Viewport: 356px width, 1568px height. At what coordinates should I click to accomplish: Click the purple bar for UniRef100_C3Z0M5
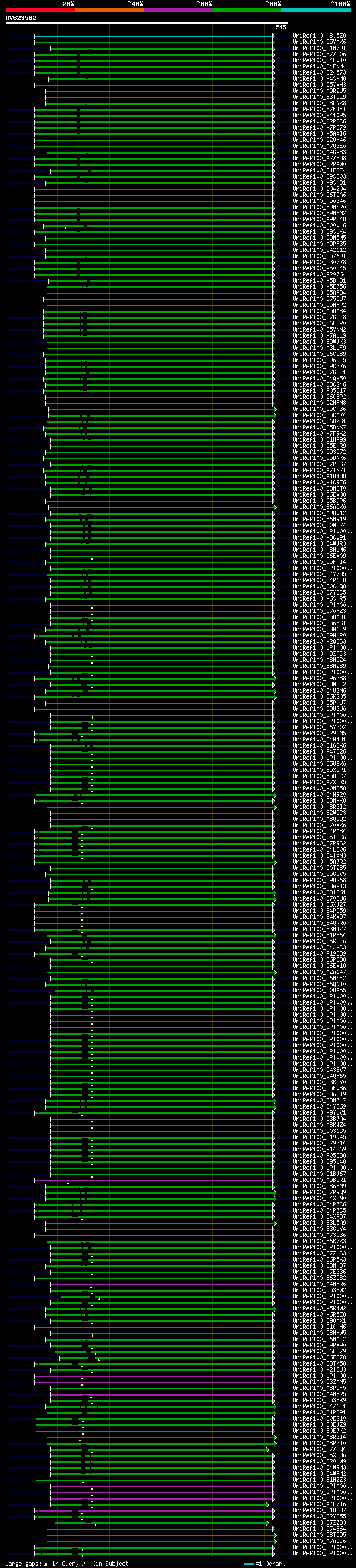click(154, 1382)
